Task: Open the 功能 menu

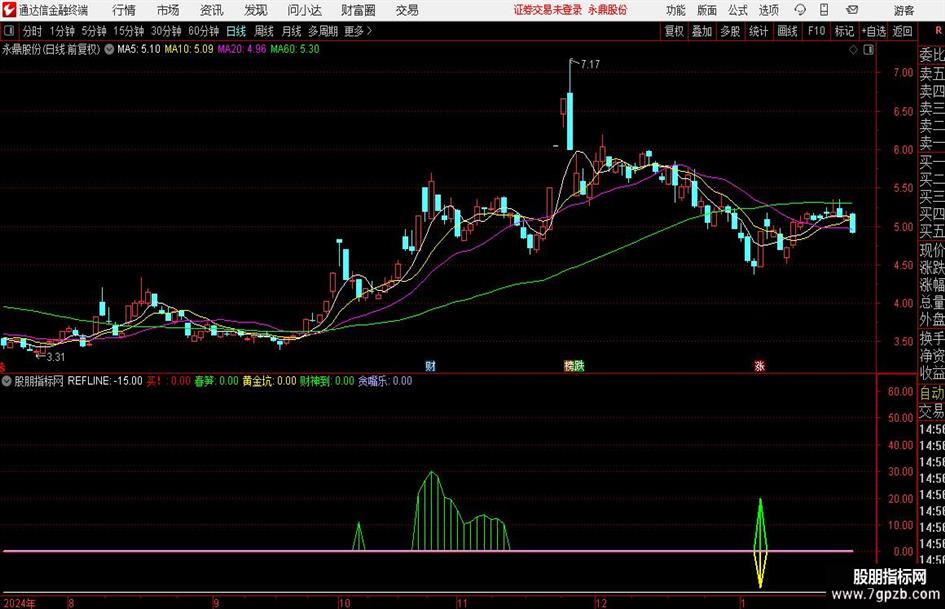Action: click(x=676, y=10)
